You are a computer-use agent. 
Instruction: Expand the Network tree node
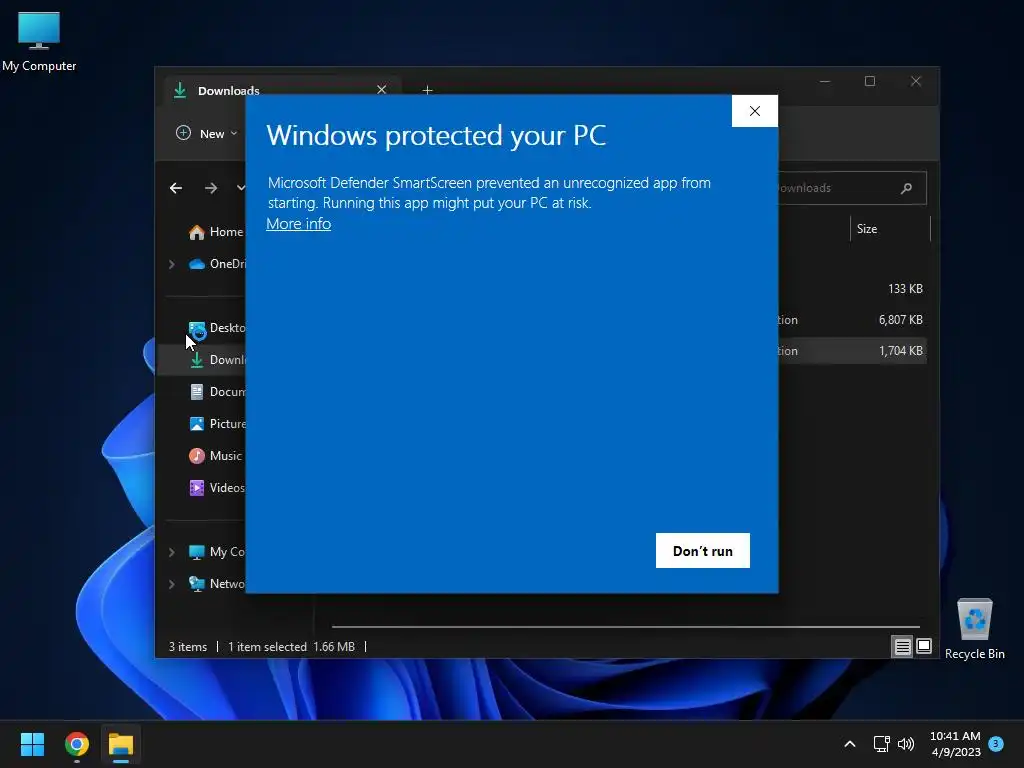pyautogui.click(x=172, y=584)
